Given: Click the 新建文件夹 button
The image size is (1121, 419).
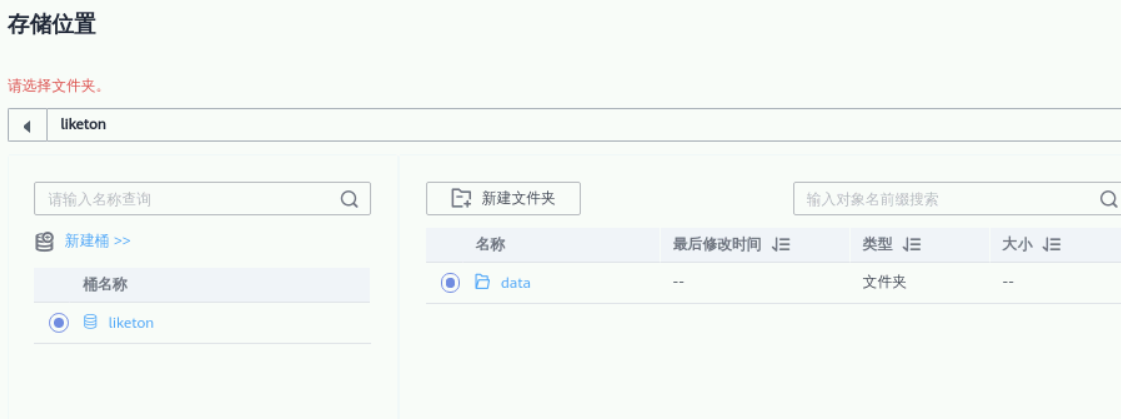Looking at the screenshot, I should [x=503, y=199].
